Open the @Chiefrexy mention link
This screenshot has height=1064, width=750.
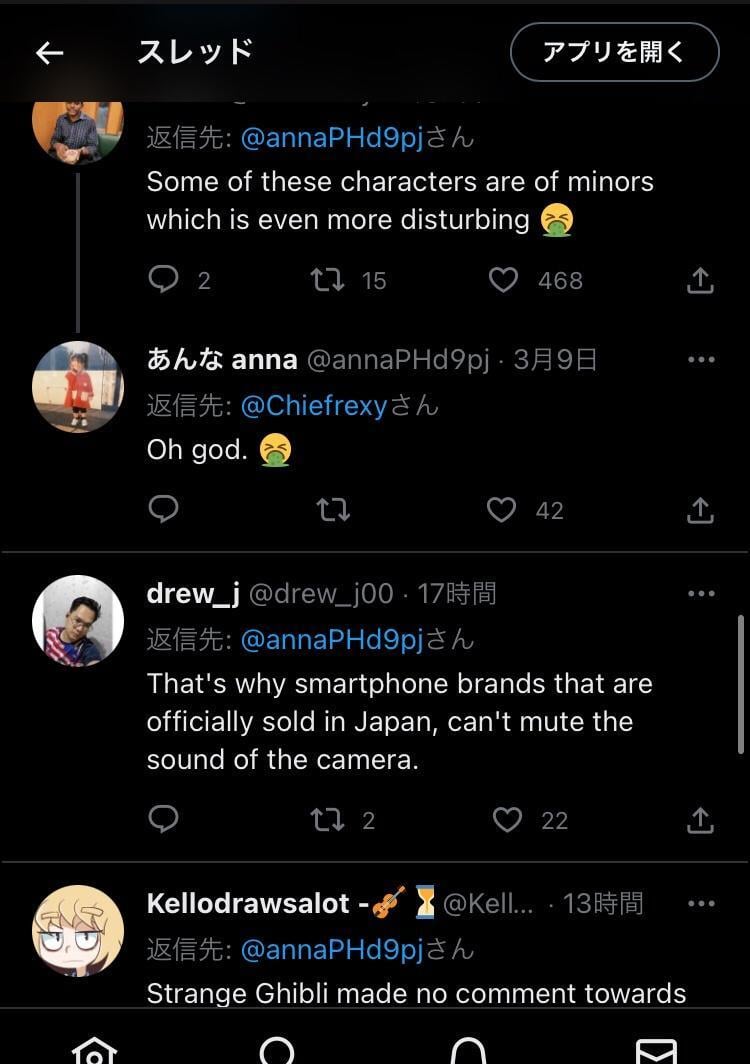pos(313,406)
